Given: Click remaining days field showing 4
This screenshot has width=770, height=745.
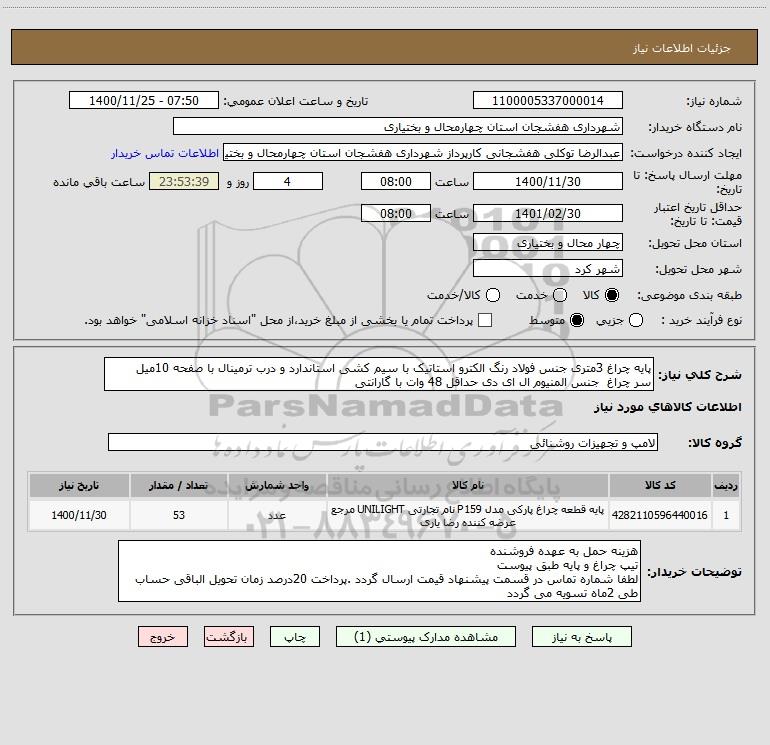Looking at the screenshot, I should [x=288, y=181].
